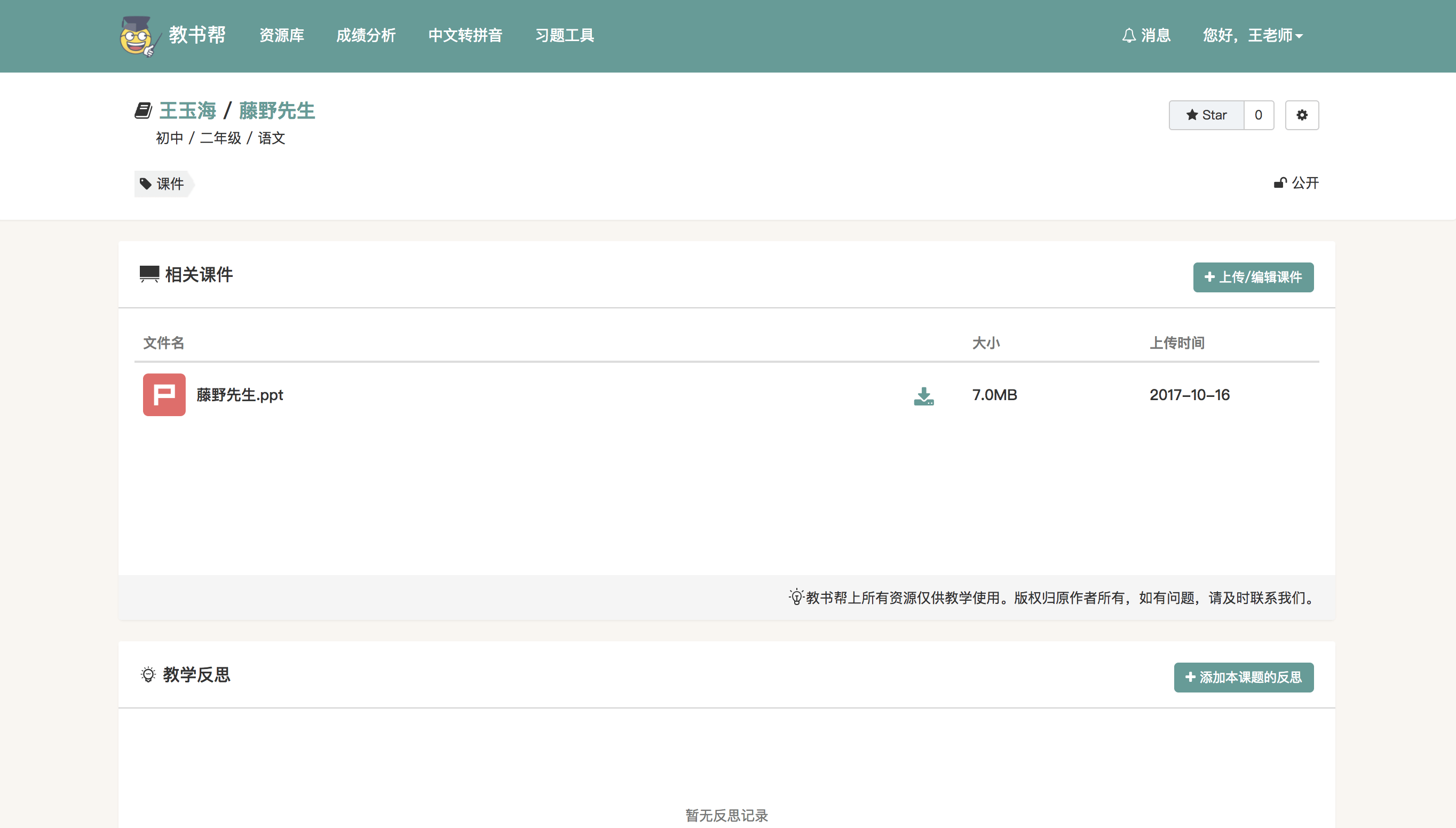This screenshot has width=1456, height=828.
Task: Expand the 您好，王老师 user dropdown
Action: point(1253,36)
